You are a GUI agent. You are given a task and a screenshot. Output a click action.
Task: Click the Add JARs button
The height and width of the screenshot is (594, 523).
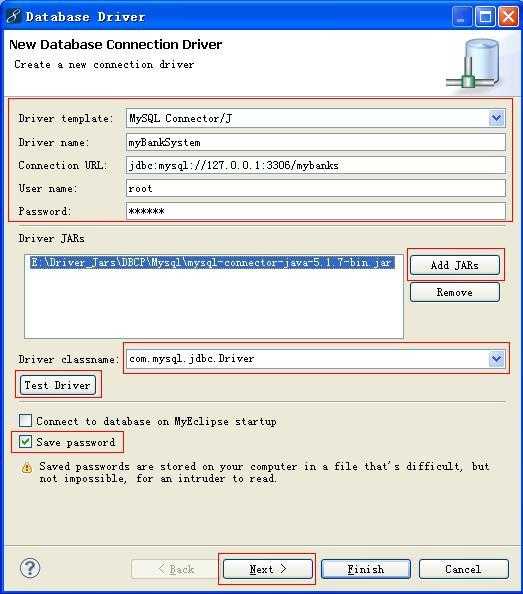(x=455, y=265)
